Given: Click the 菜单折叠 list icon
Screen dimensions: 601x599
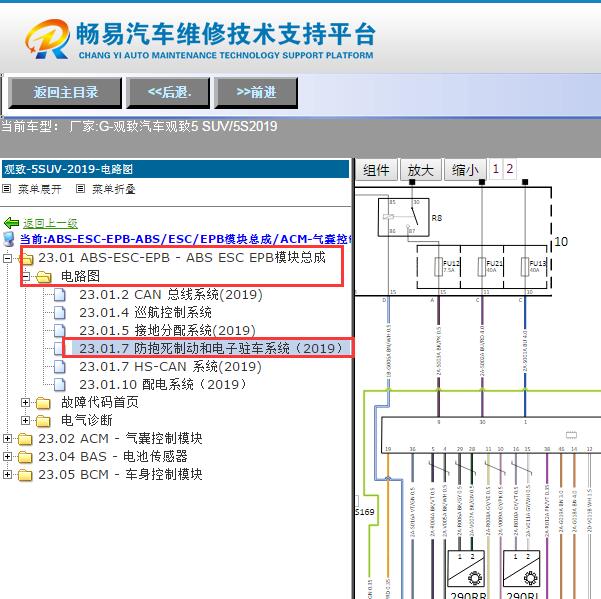Looking at the screenshot, I should pos(80,188).
